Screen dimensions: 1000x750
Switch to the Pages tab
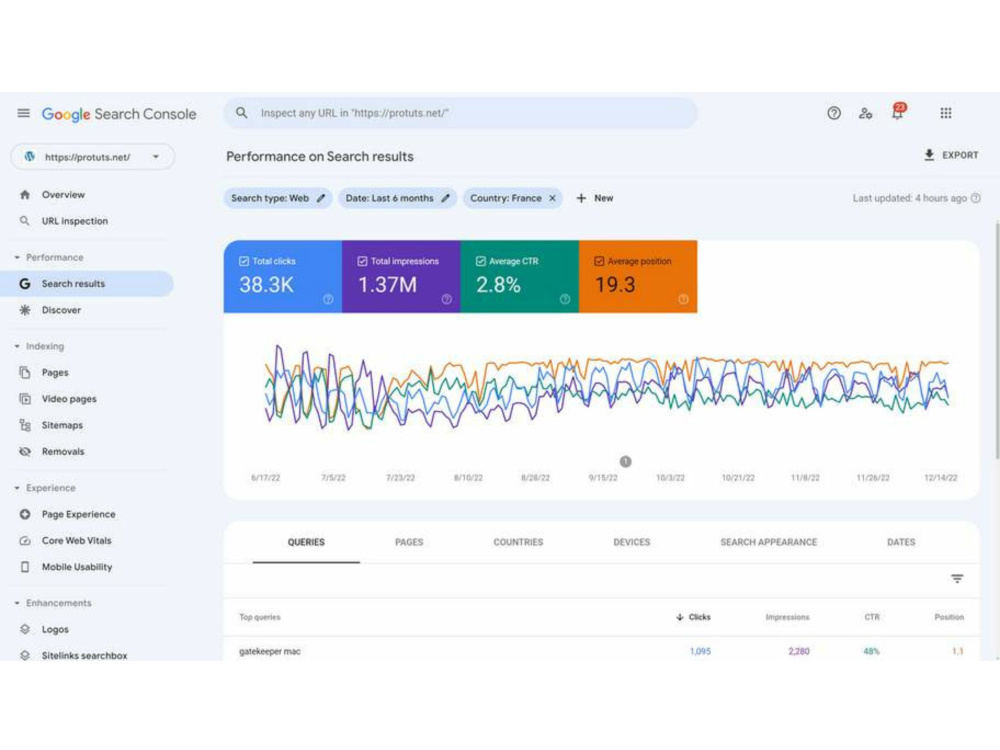point(409,542)
